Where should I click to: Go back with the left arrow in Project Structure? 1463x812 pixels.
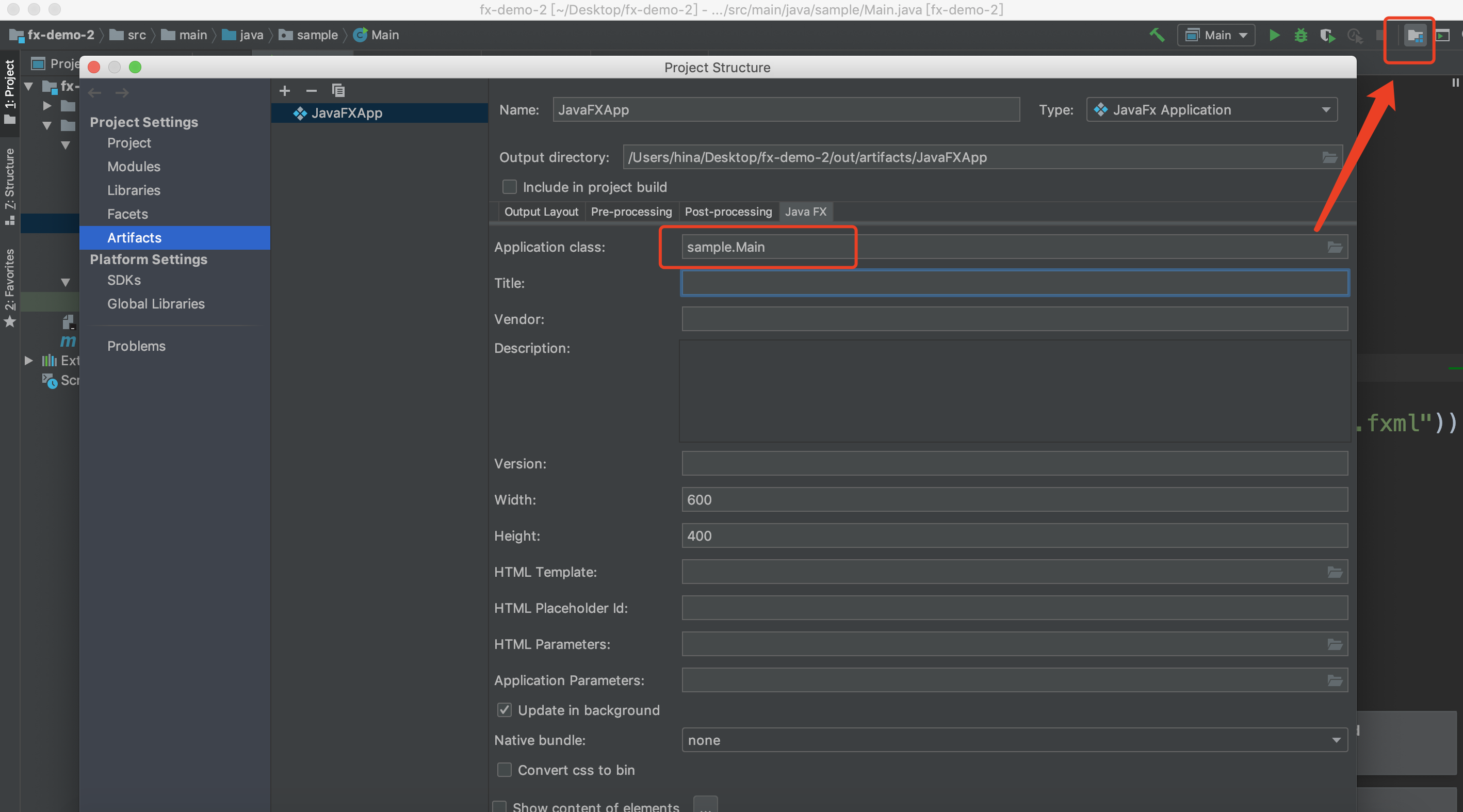[x=95, y=92]
